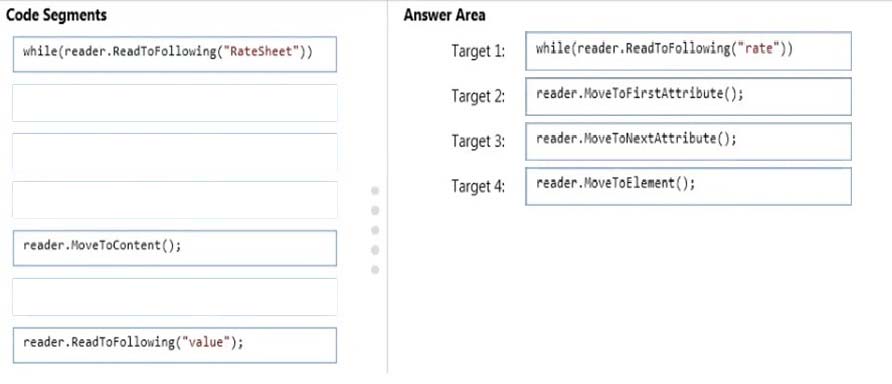Select the ReadToFollowing("RateSheet") code segment
The width and height of the screenshot is (892, 384).
click(x=175, y=55)
